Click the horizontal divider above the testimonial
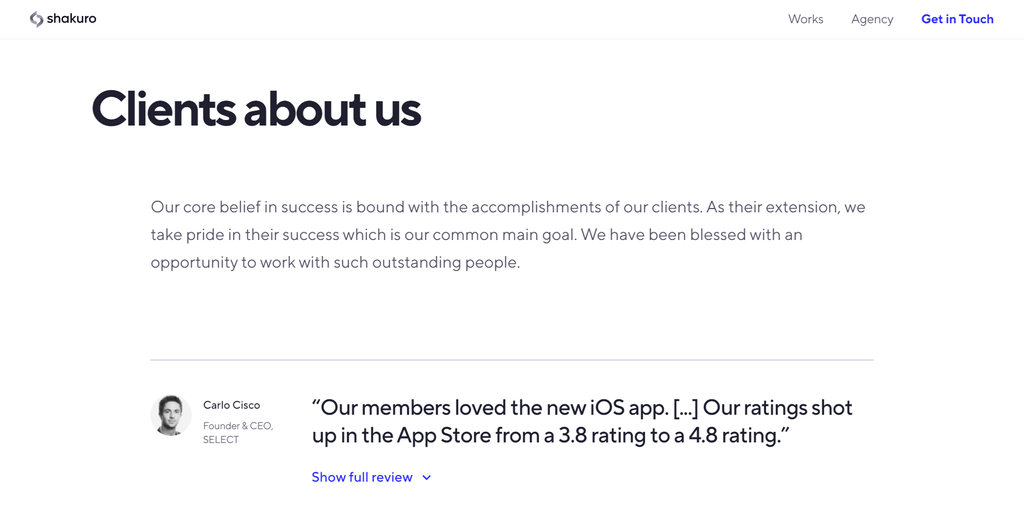 pos(511,360)
